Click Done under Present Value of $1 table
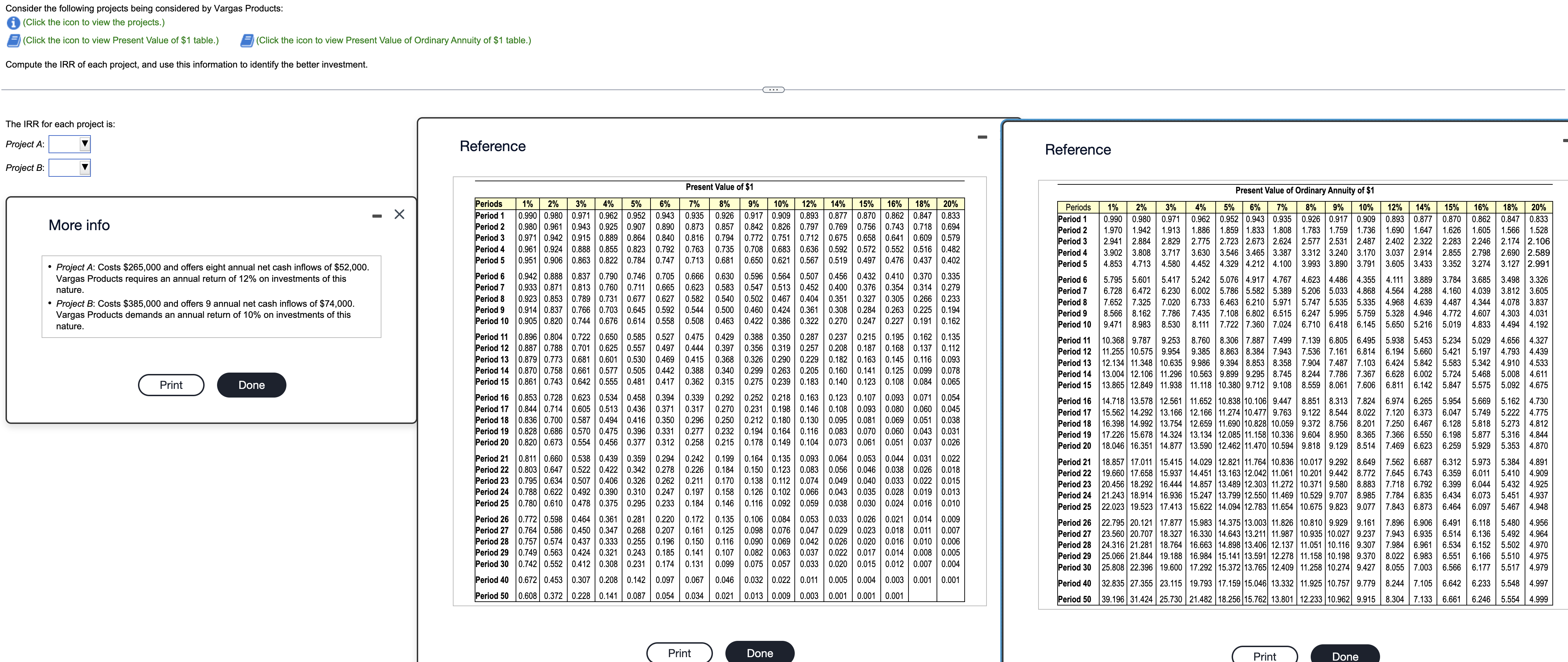This screenshot has width=1568, height=662. (759, 652)
